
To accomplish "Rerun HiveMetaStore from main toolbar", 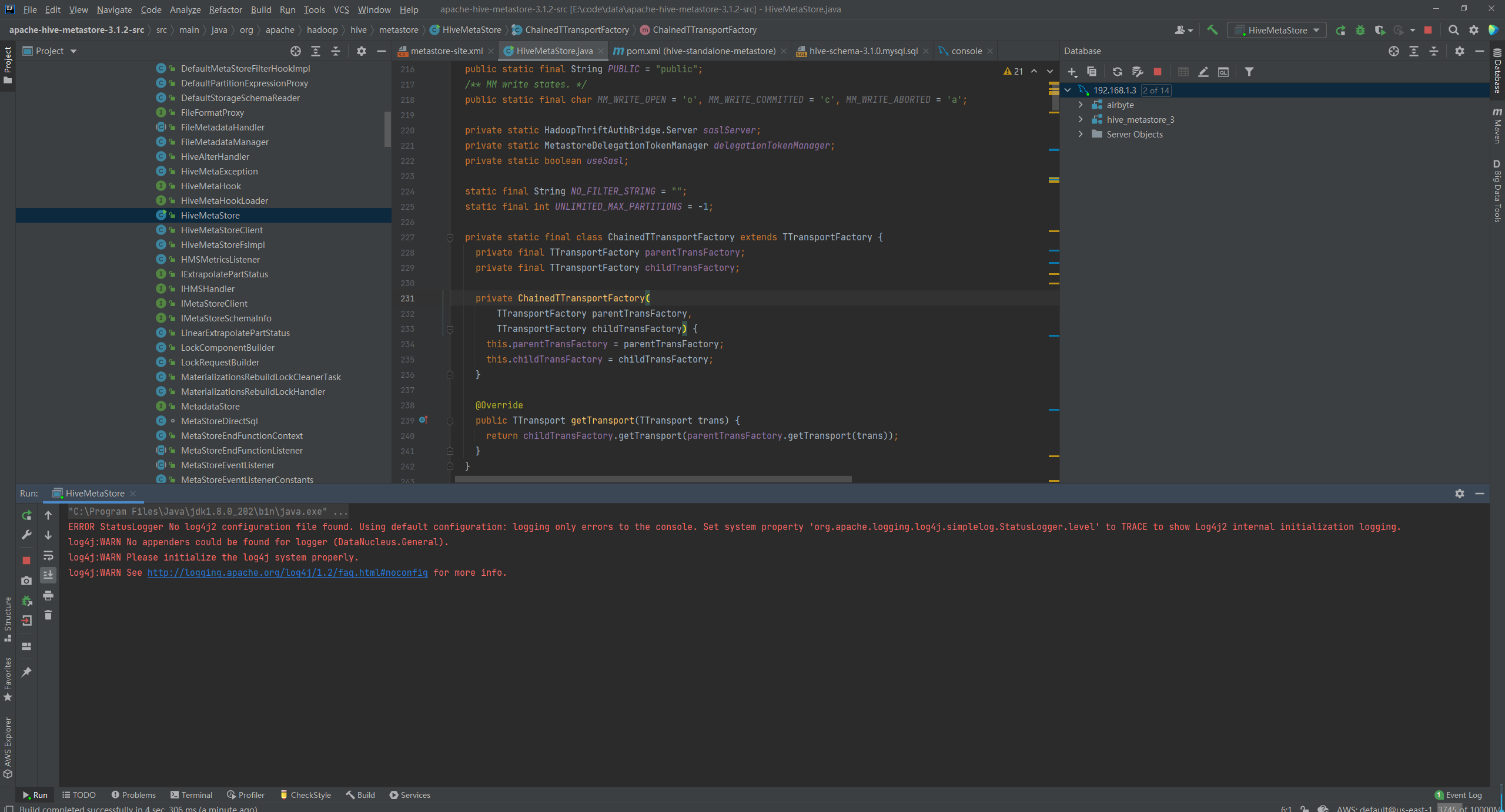I will (x=1340, y=30).
